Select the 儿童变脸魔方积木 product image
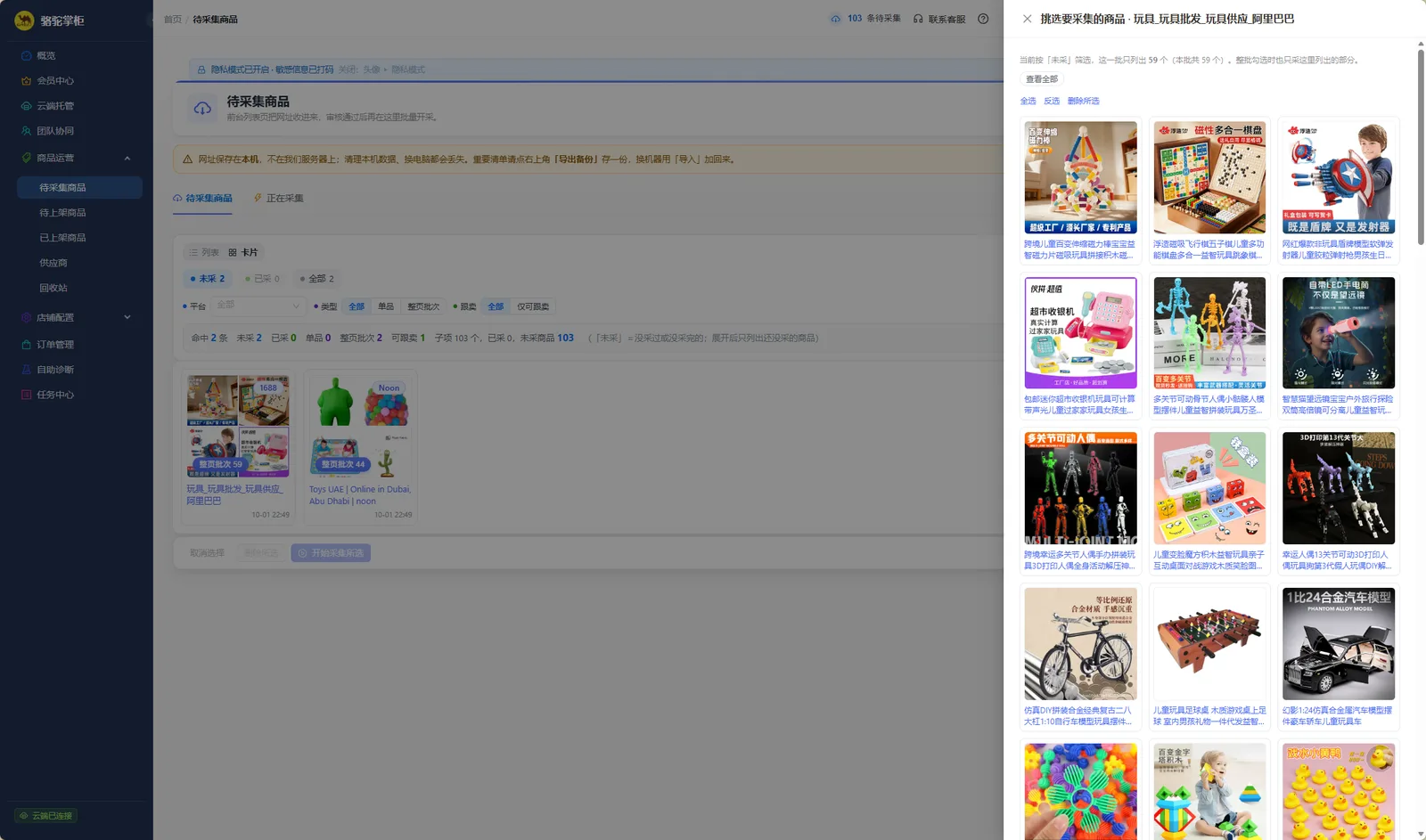This screenshot has width=1426, height=840. [x=1209, y=488]
